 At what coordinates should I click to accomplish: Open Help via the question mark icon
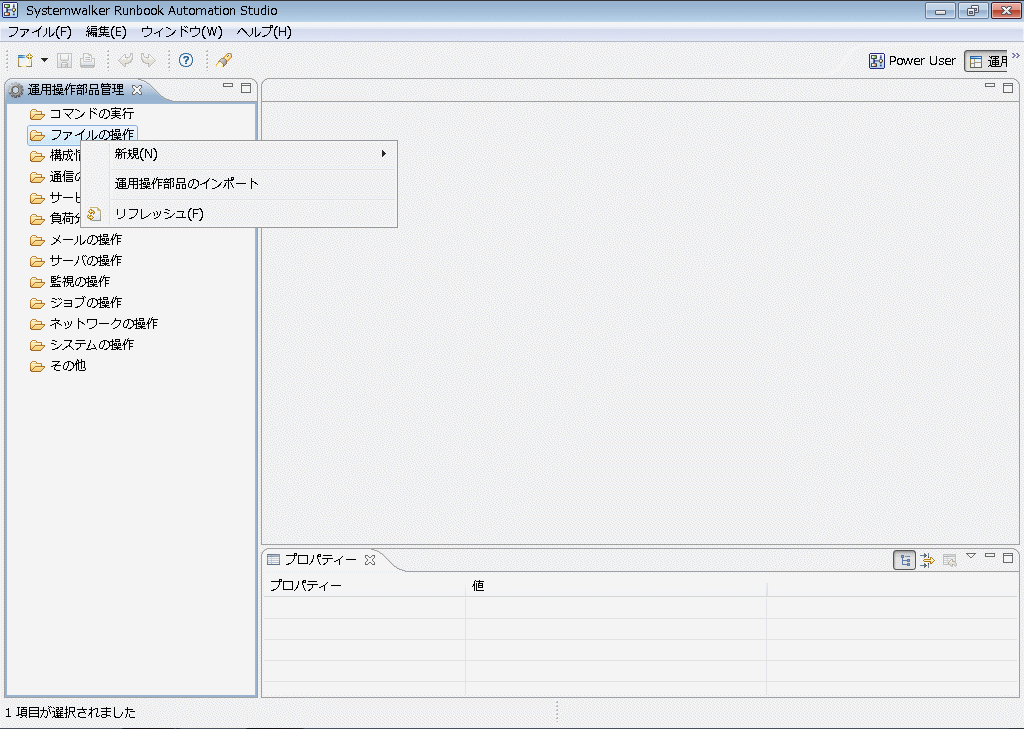[186, 60]
